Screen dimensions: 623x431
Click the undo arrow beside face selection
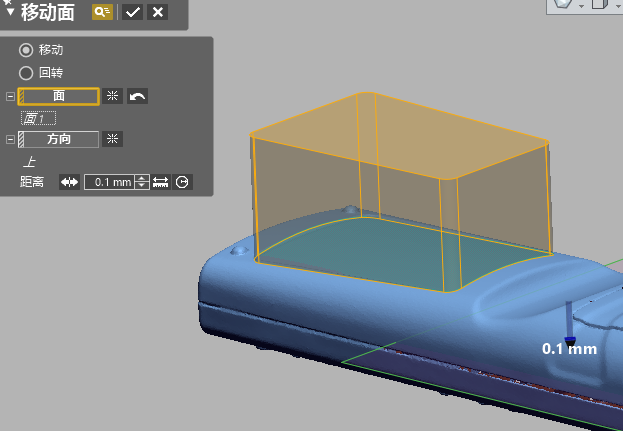pyautogui.click(x=137, y=96)
